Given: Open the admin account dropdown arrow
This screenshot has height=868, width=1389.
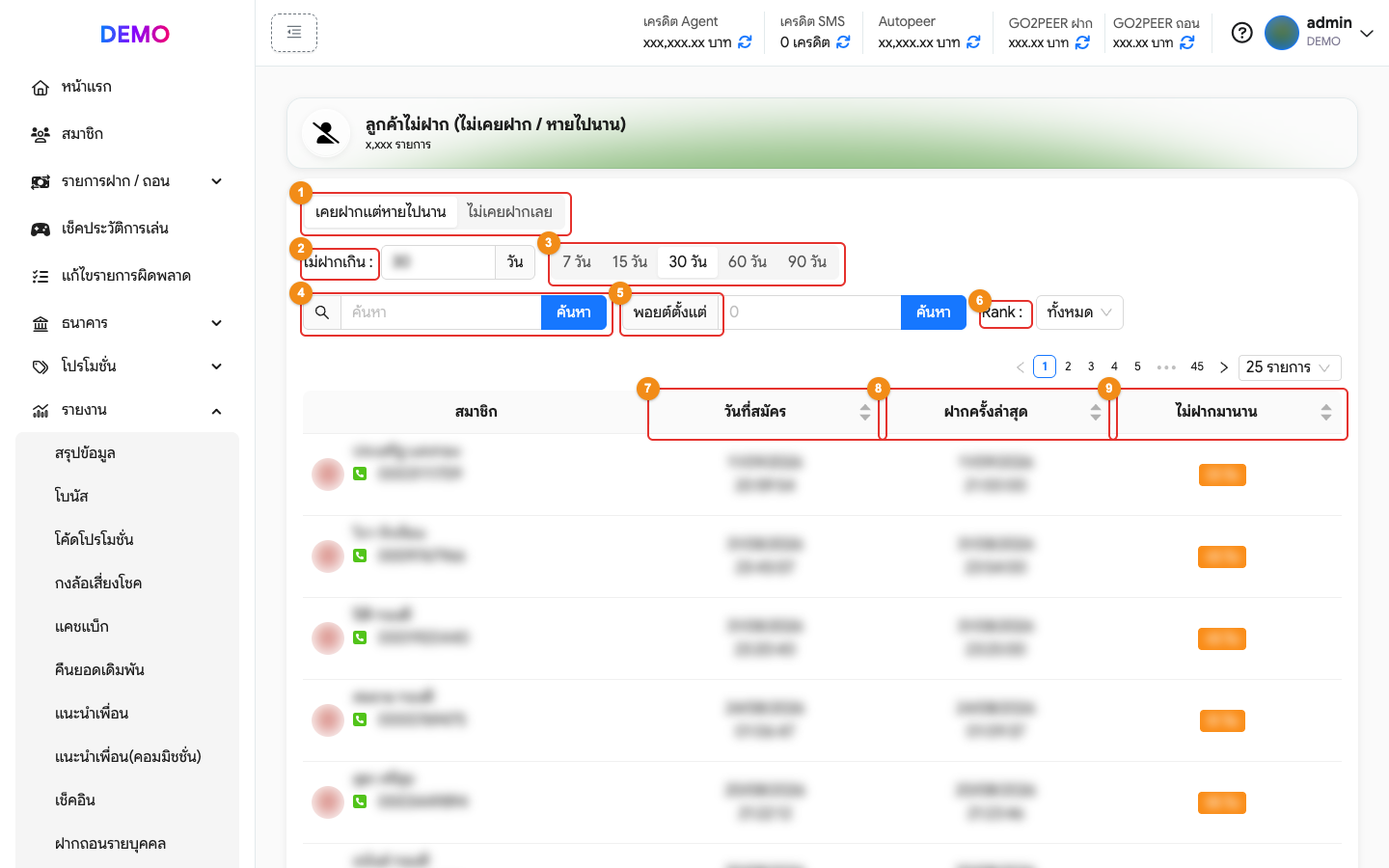Looking at the screenshot, I should click(x=1367, y=33).
